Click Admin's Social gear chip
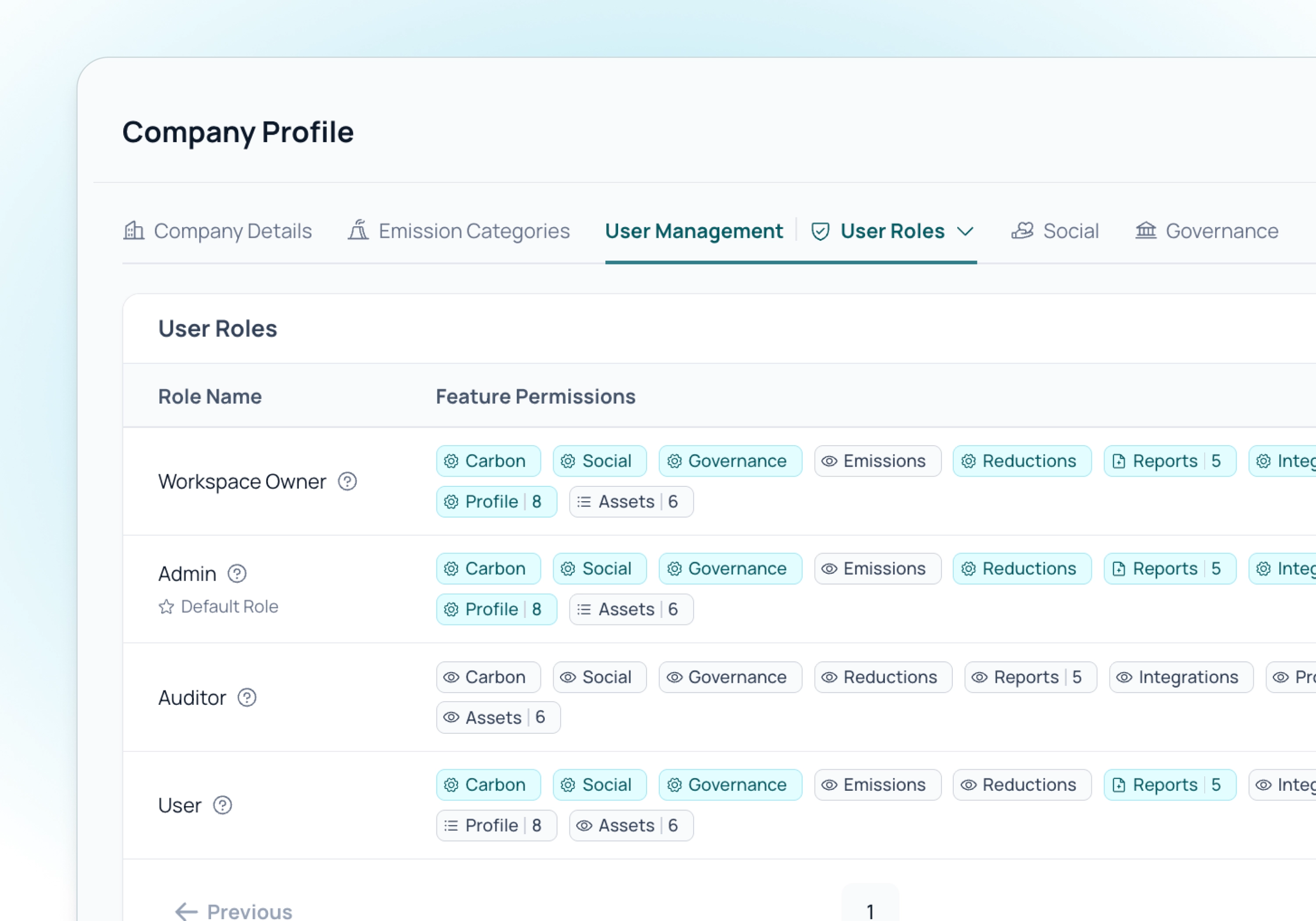Screen dimensions: 1316x921 coord(600,568)
